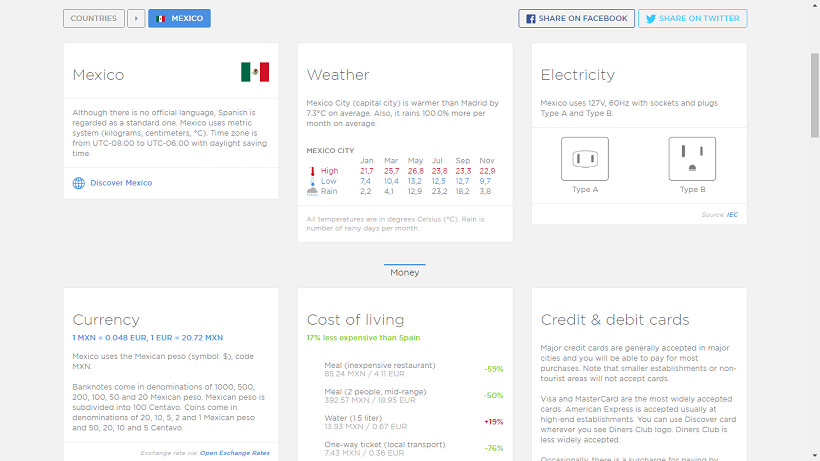
Task: Click the Twitter bird icon
Action: 649,19
